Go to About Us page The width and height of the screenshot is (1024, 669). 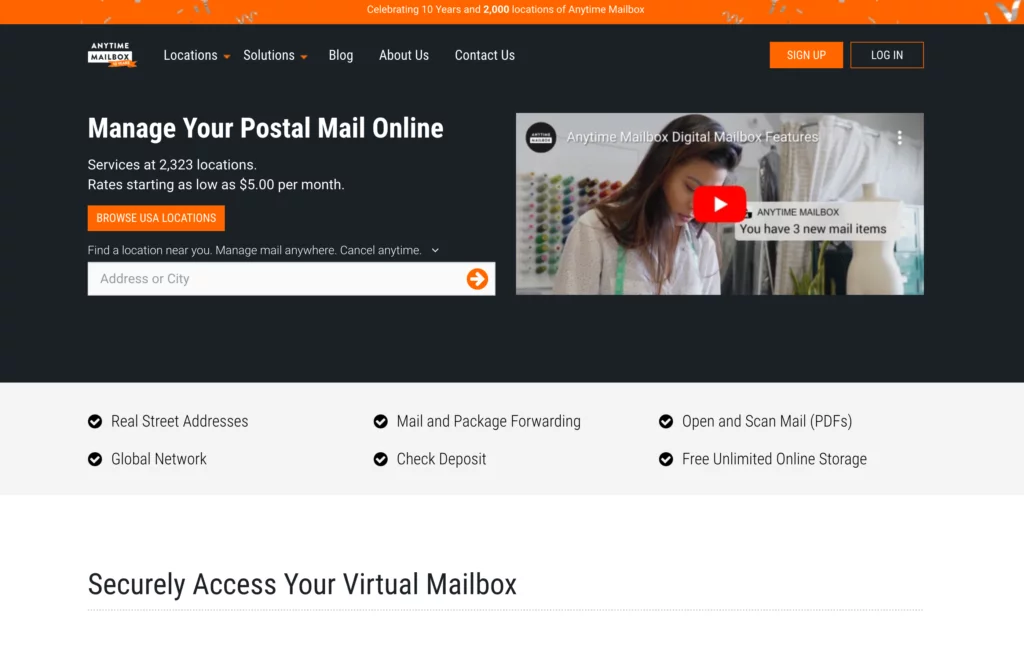[x=404, y=56]
